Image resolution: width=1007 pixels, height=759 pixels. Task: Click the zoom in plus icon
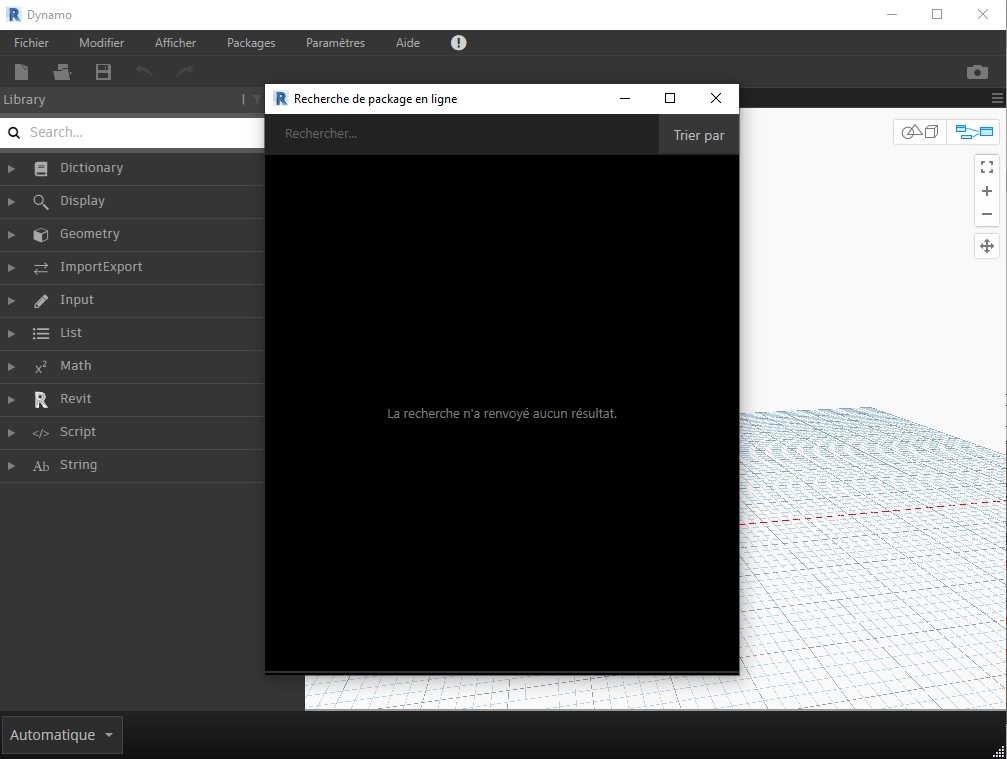coord(987,191)
